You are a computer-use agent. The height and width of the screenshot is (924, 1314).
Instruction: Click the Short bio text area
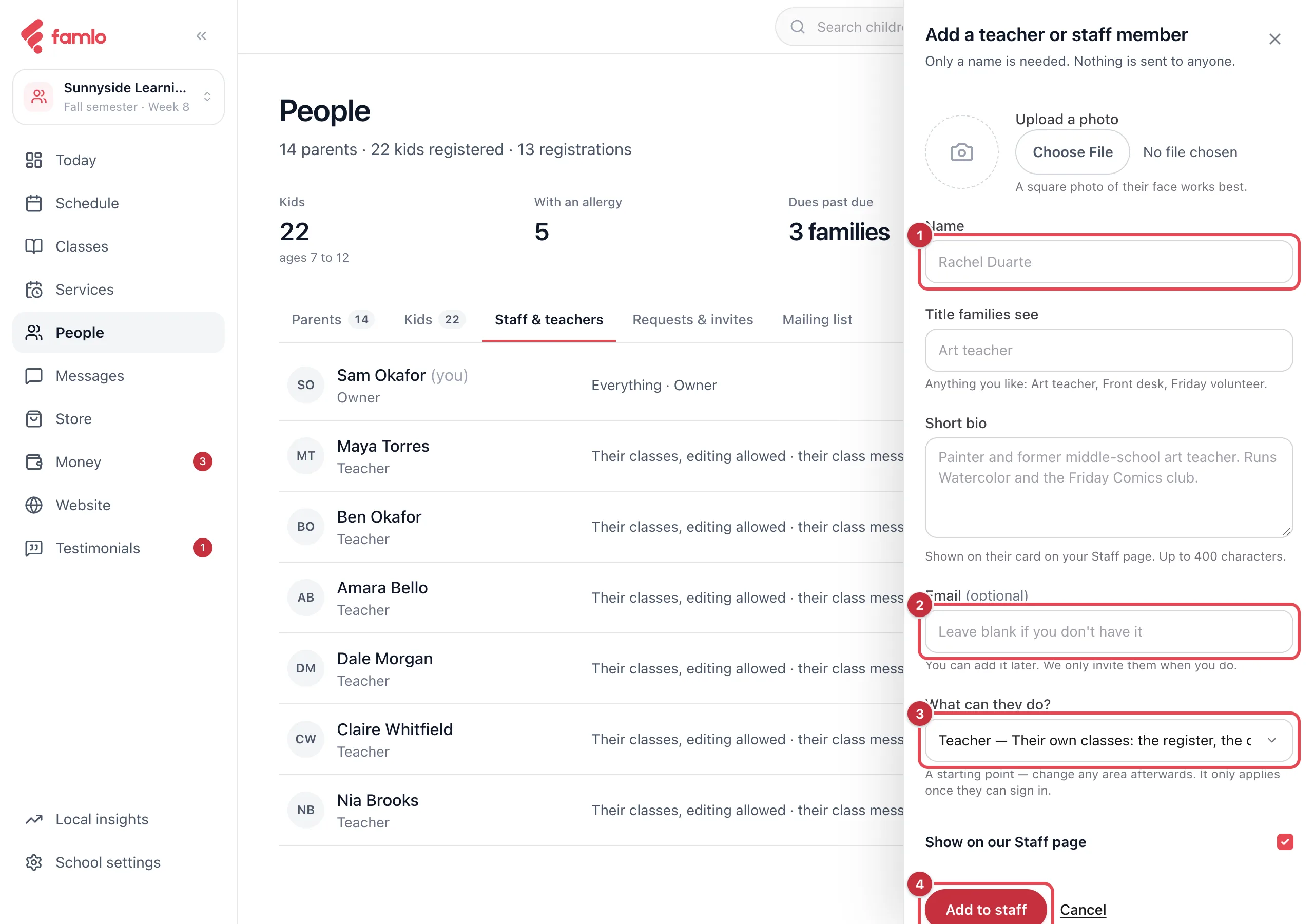point(1109,487)
